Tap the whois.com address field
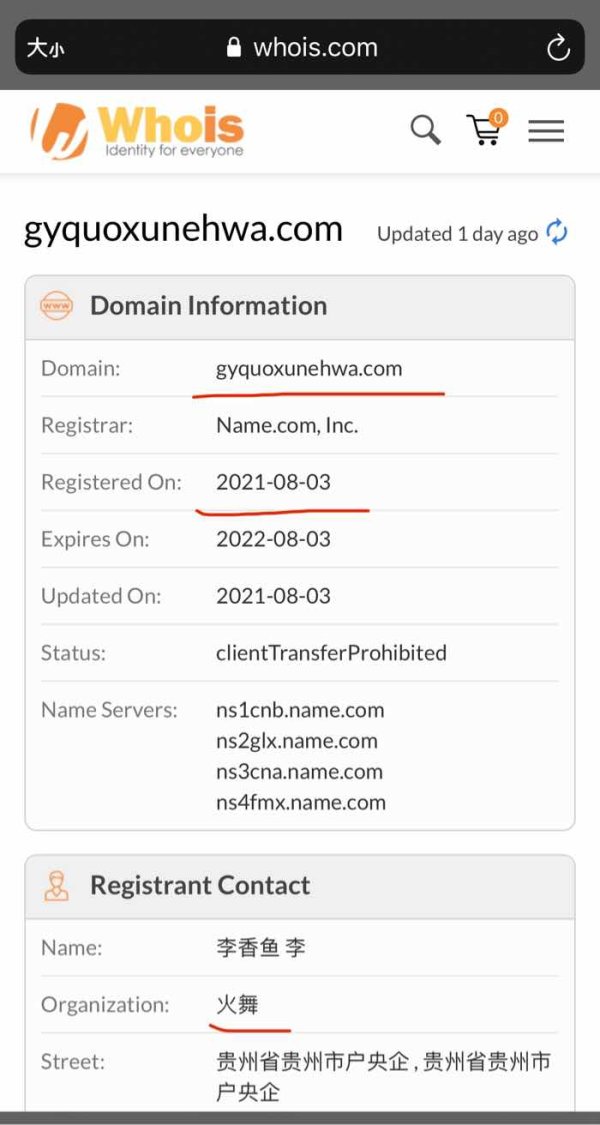 [x=300, y=47]
